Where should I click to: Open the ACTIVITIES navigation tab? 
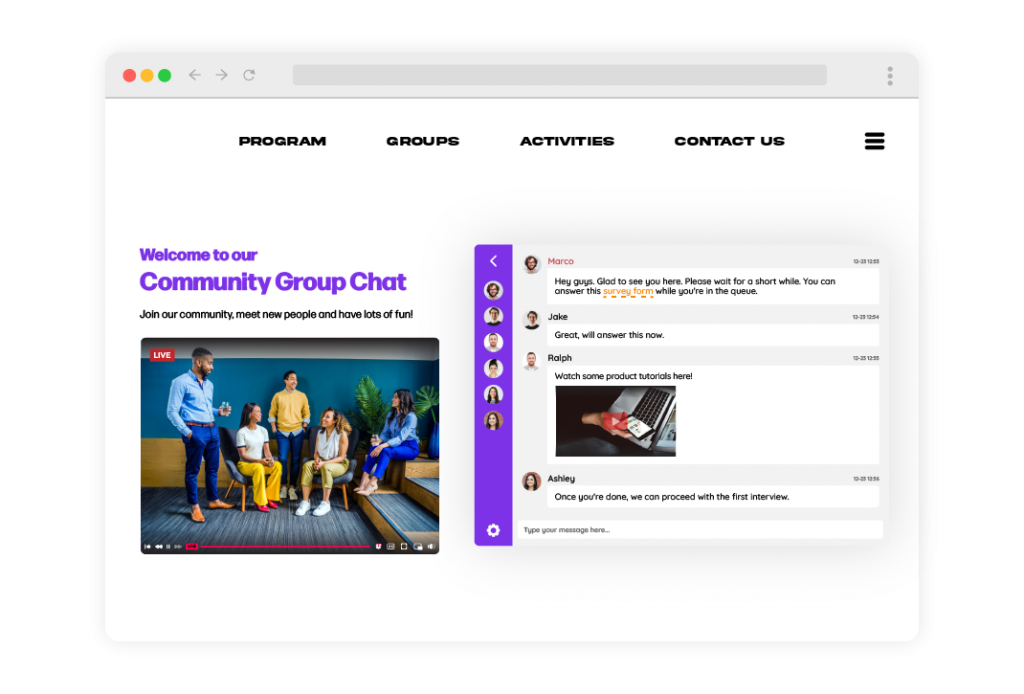click(567, 141)
